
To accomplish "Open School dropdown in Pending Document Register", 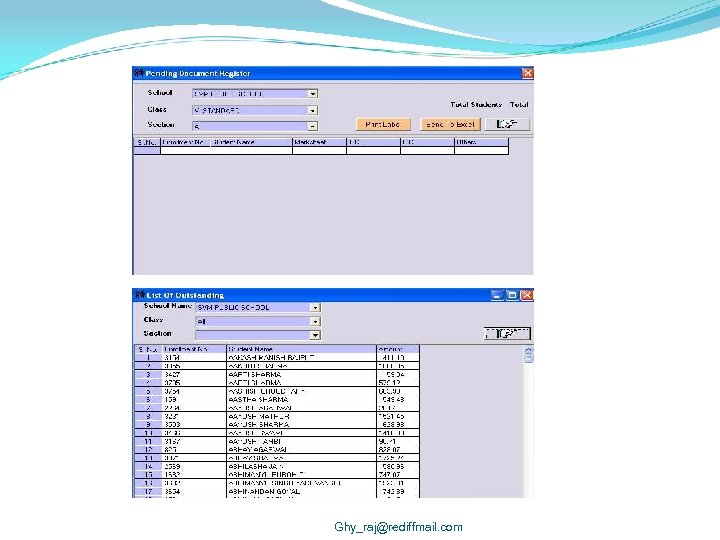I will 313,94.
